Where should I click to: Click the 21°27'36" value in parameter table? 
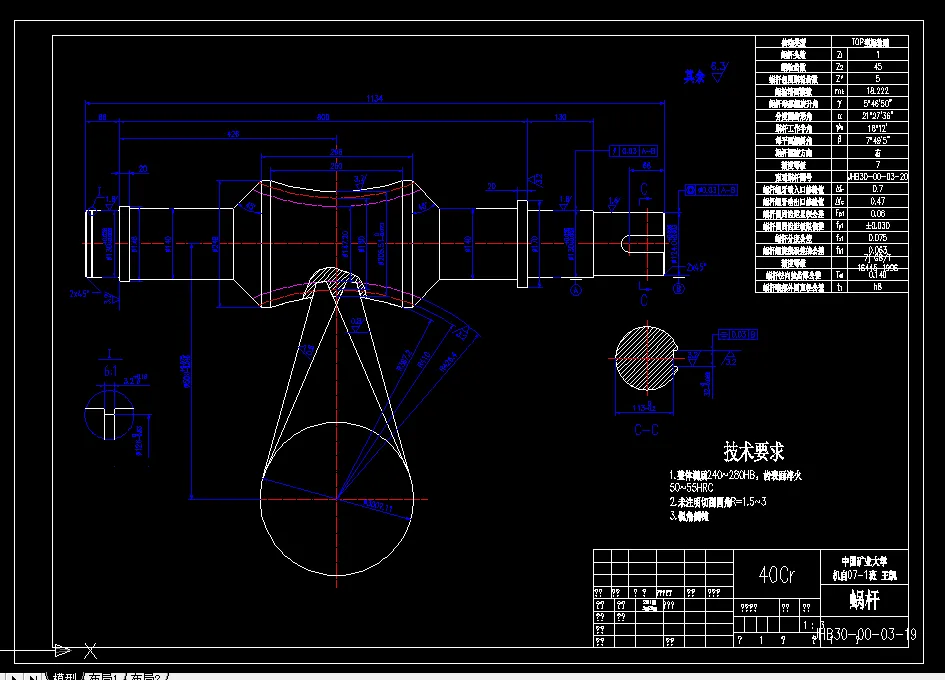(878, 115)
